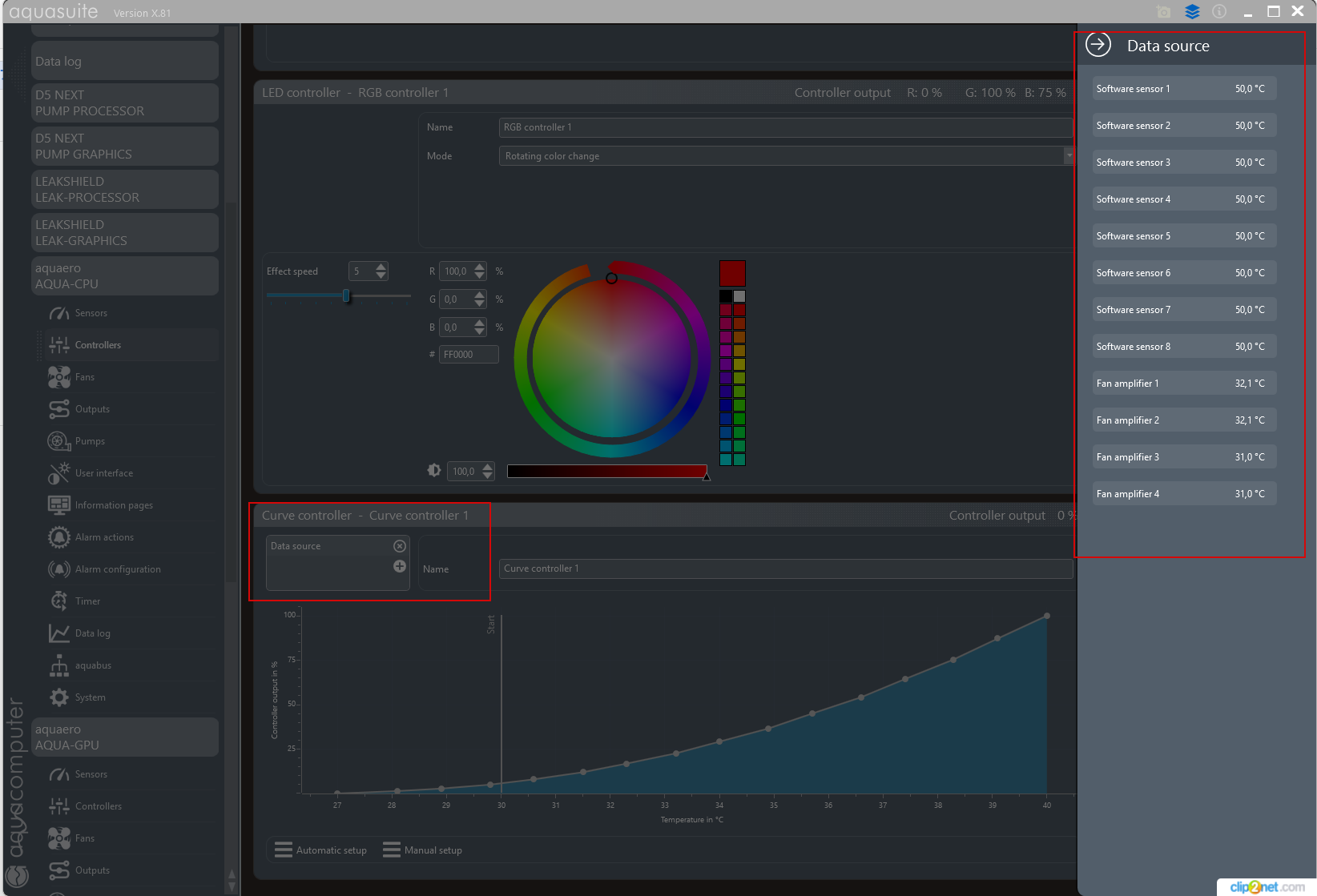This screenshot has width=1317, height=896.
Task: Open Pumps section in sidebar
Action: click(x=89, y=441)
